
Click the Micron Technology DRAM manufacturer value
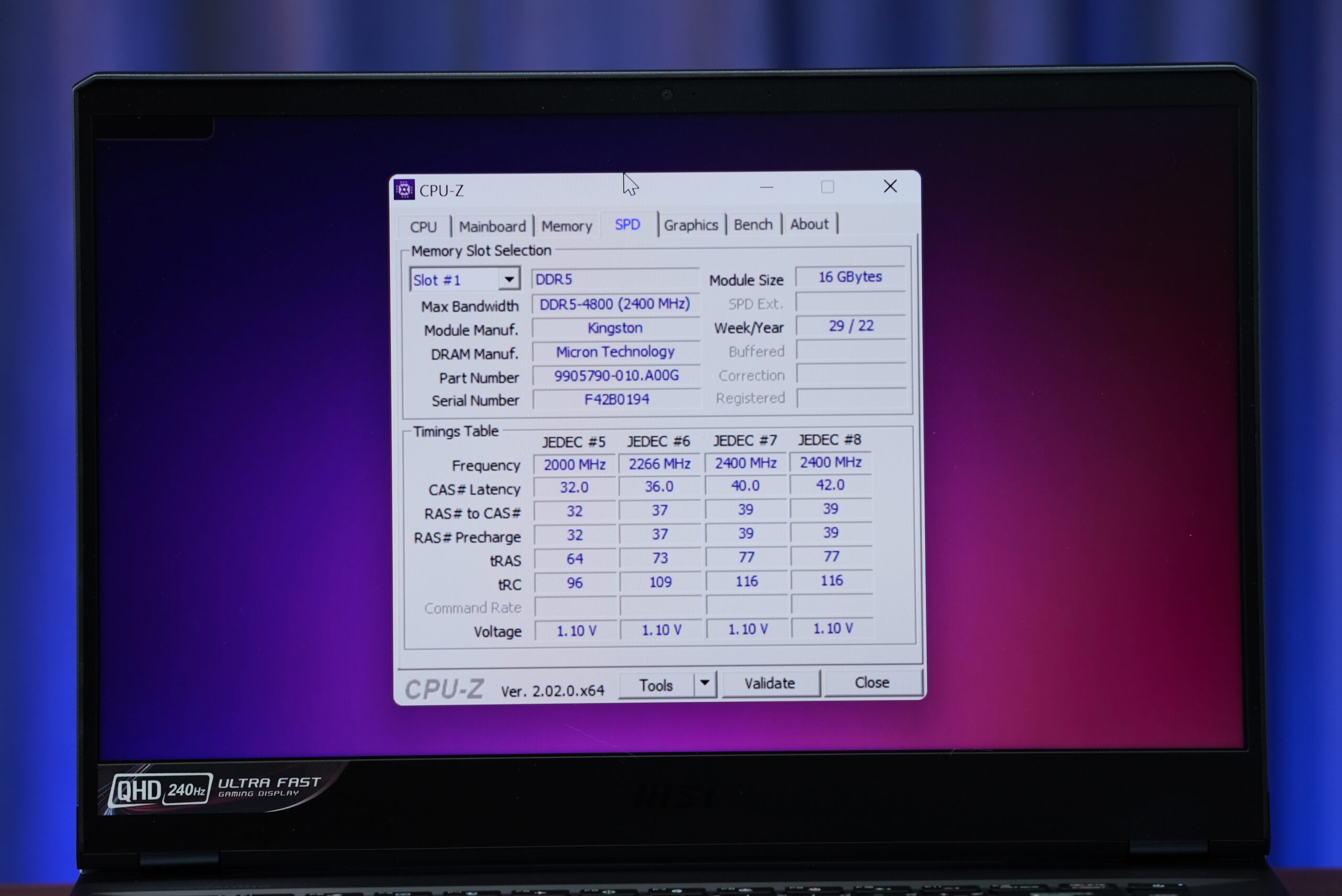(x=615, y=352)
